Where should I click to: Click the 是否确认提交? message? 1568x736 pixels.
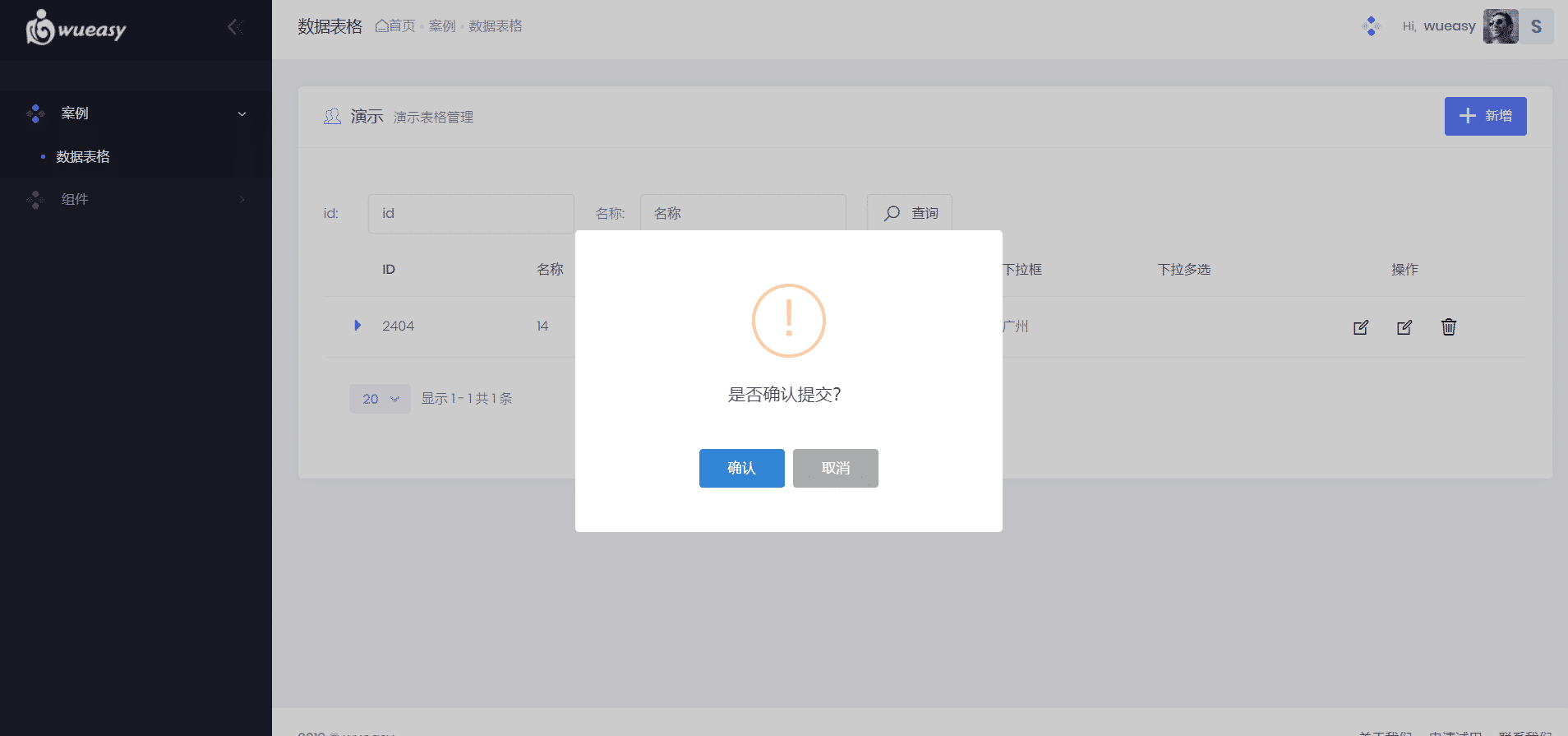[785, 395]
